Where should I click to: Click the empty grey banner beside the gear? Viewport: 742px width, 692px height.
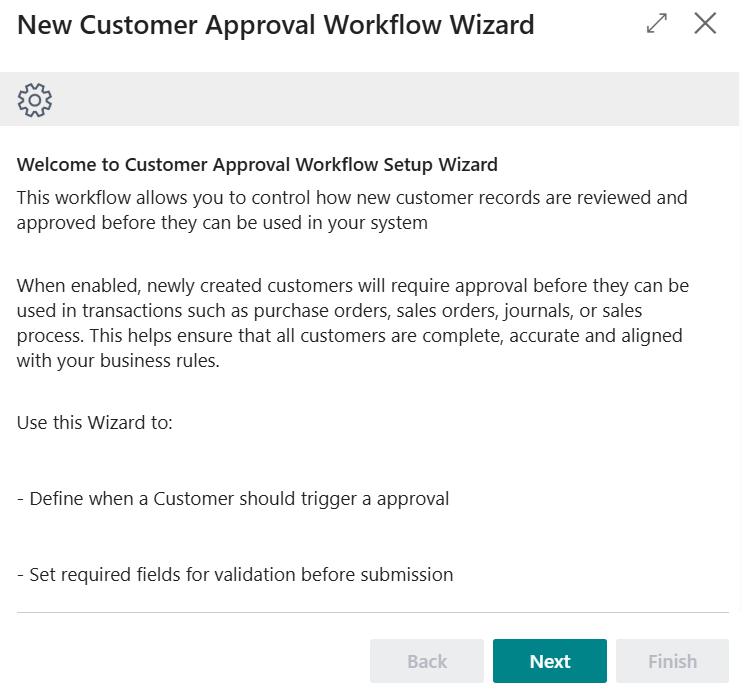(x=400, y=100)
